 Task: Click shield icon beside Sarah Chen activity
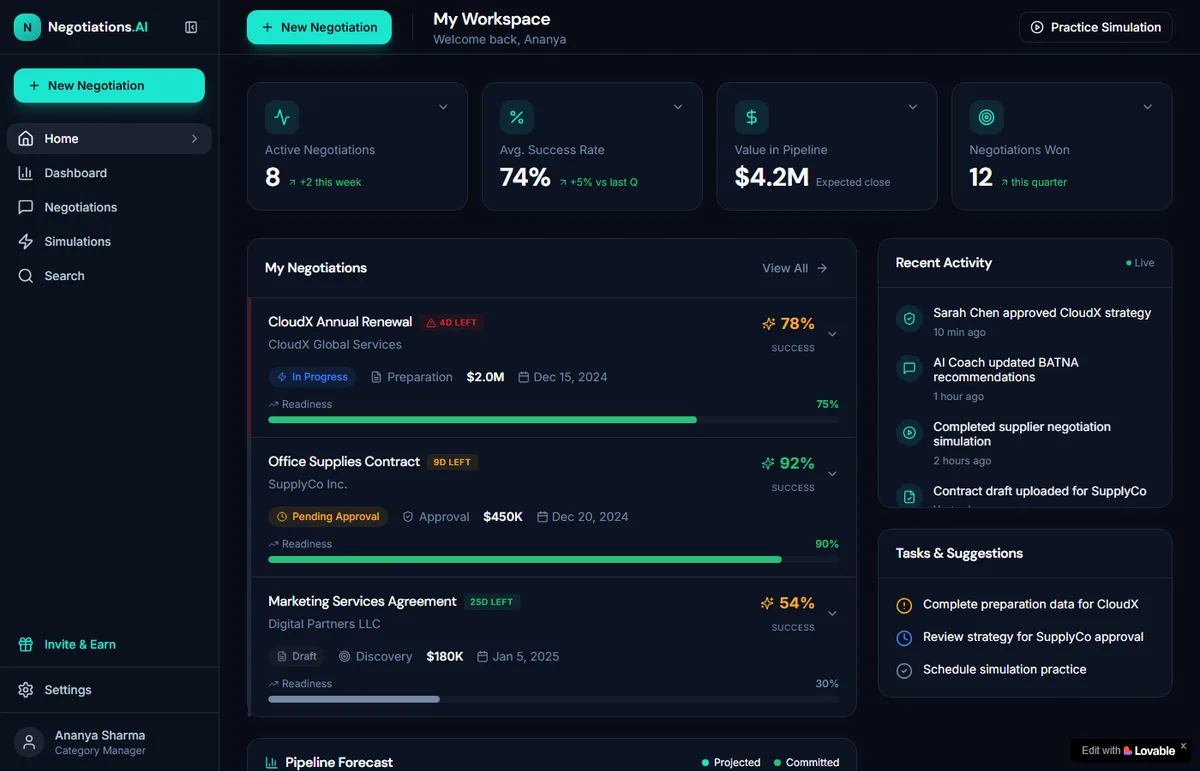tap(909, 319)
